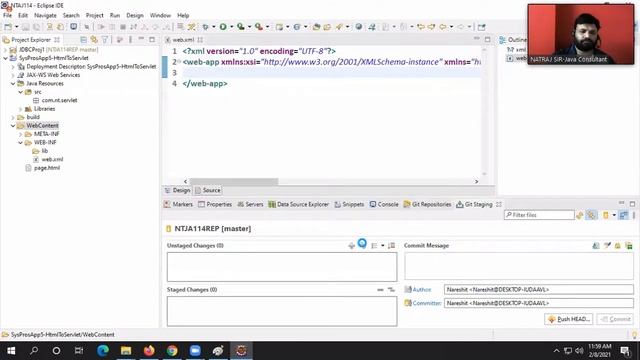Click the Committer link
Screen dimensions: 640x360
pos(427,303)
